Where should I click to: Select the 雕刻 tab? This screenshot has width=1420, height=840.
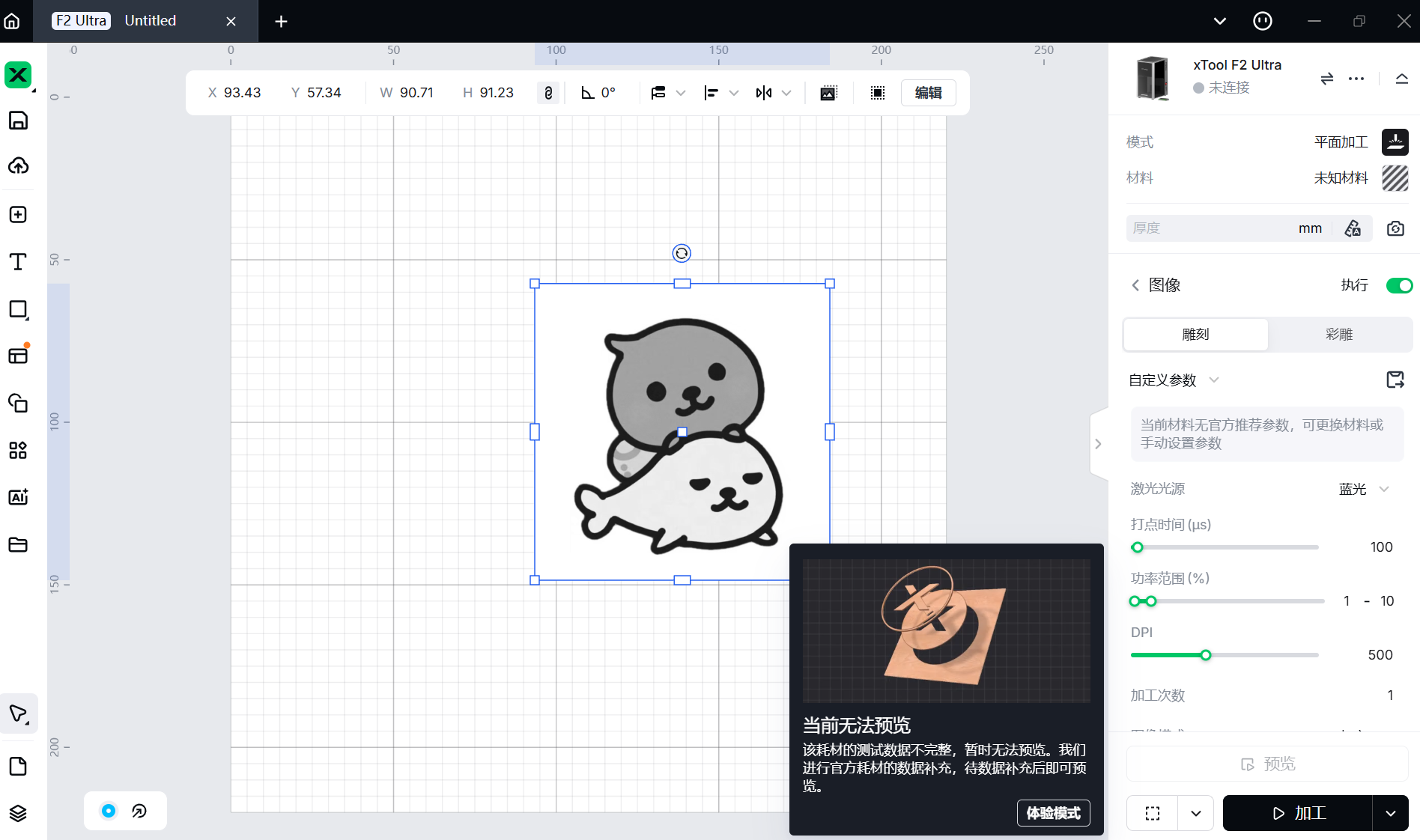coord(1195,335)
